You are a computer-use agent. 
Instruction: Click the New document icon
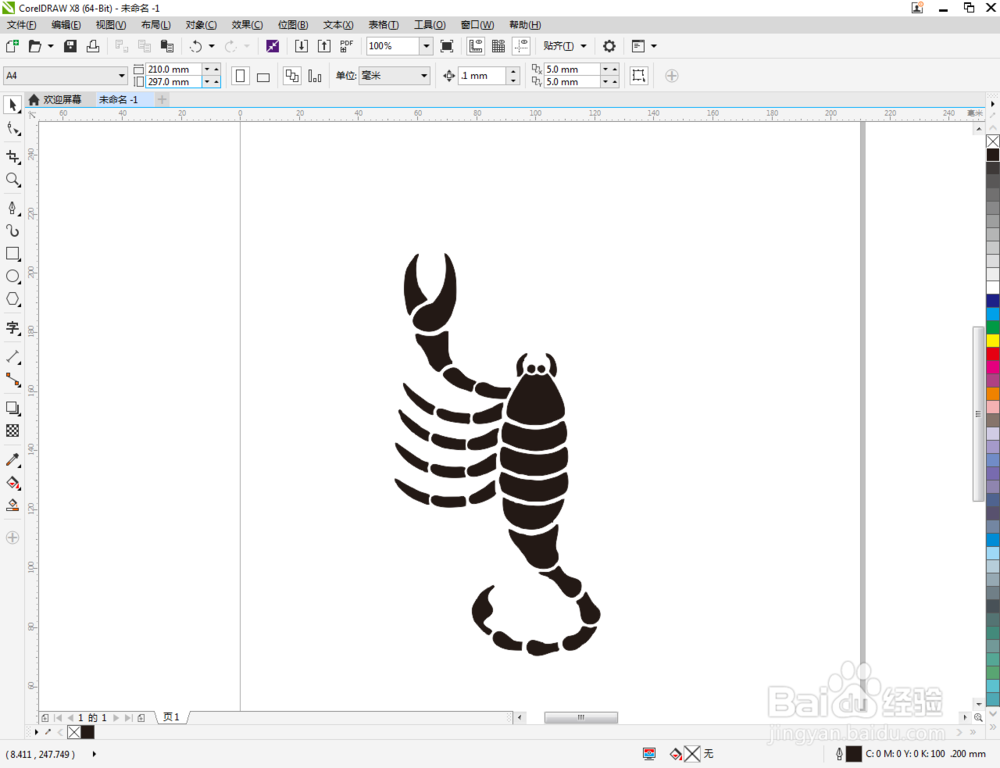point(12,46)
